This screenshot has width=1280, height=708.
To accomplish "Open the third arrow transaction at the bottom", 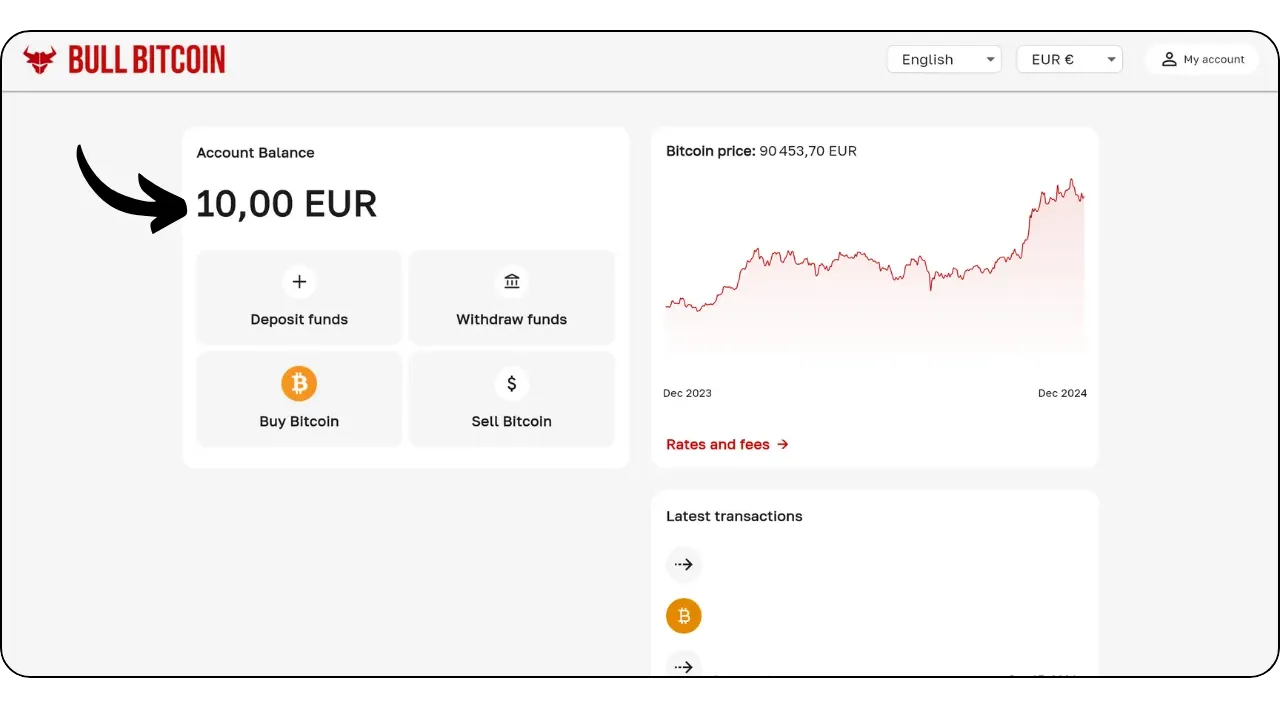I will 684,665.
